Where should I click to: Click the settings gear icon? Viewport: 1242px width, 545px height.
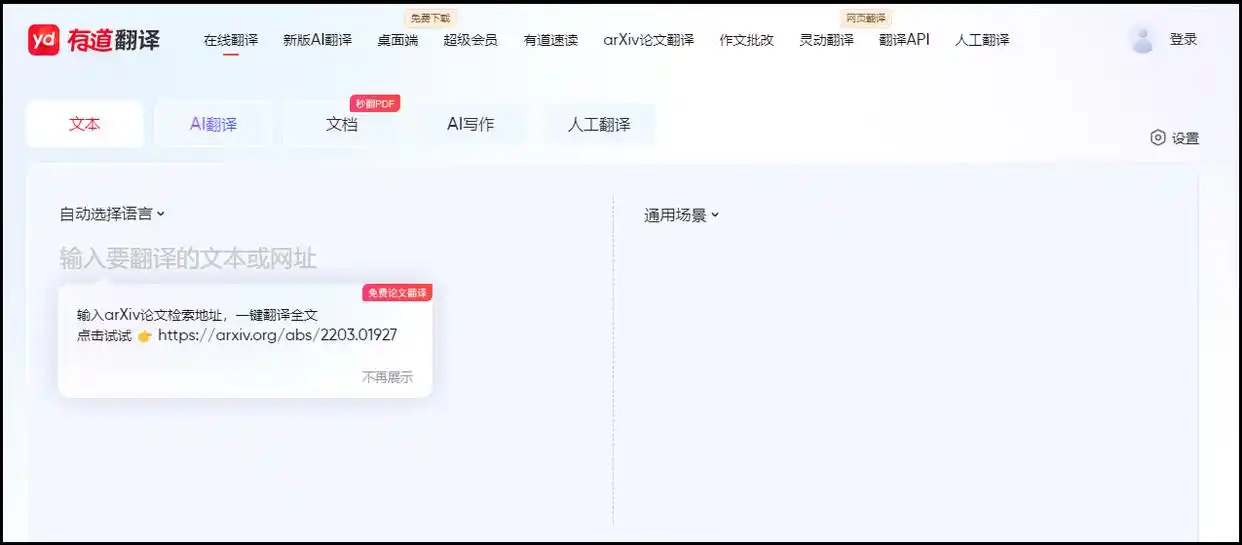click(1158, 138)
